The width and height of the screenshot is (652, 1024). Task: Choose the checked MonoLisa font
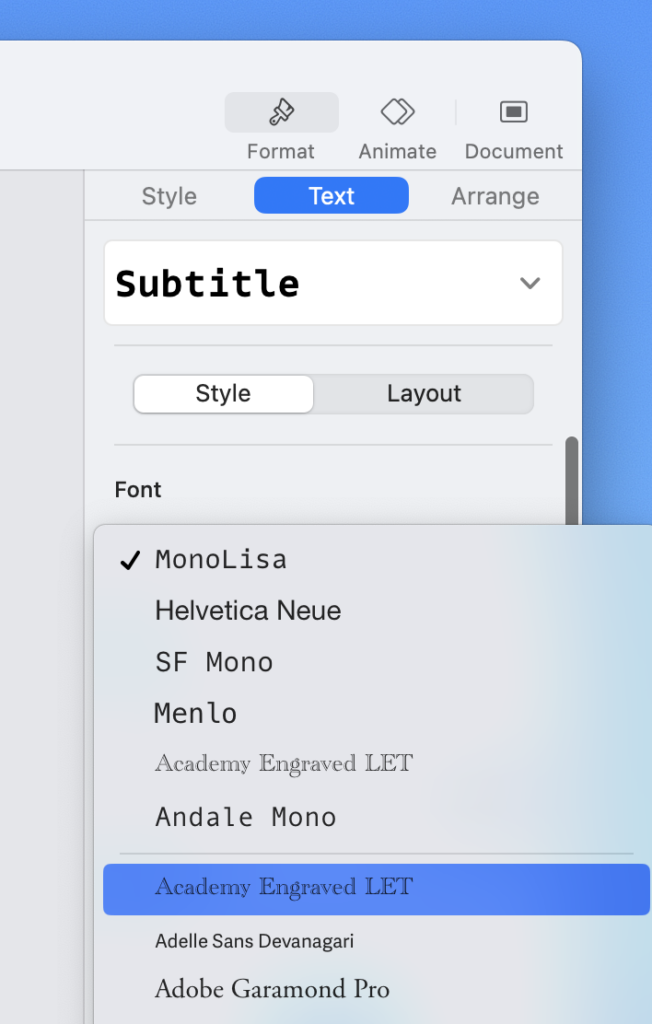(x=221, y=560)
